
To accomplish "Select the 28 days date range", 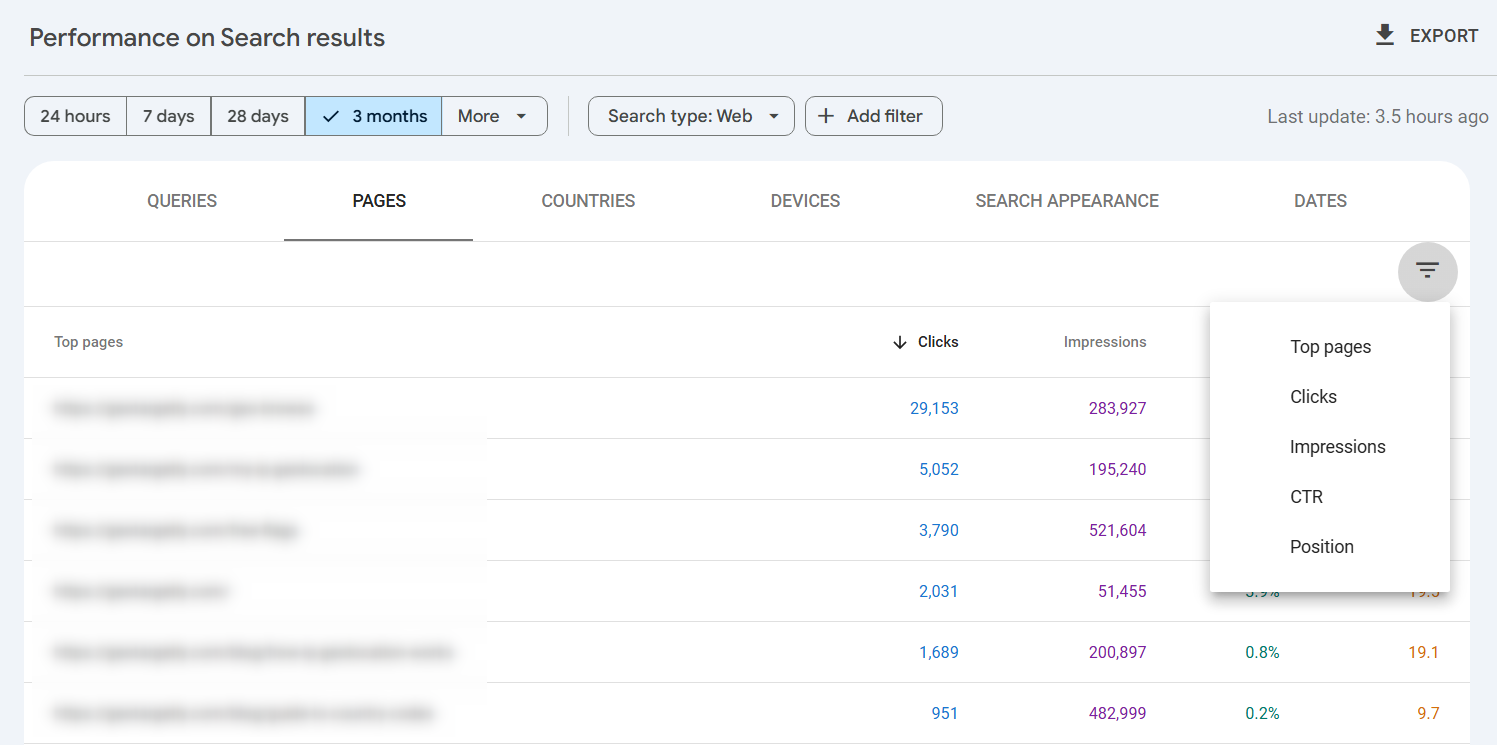I will pyautogui.click(x=258, y=116).
